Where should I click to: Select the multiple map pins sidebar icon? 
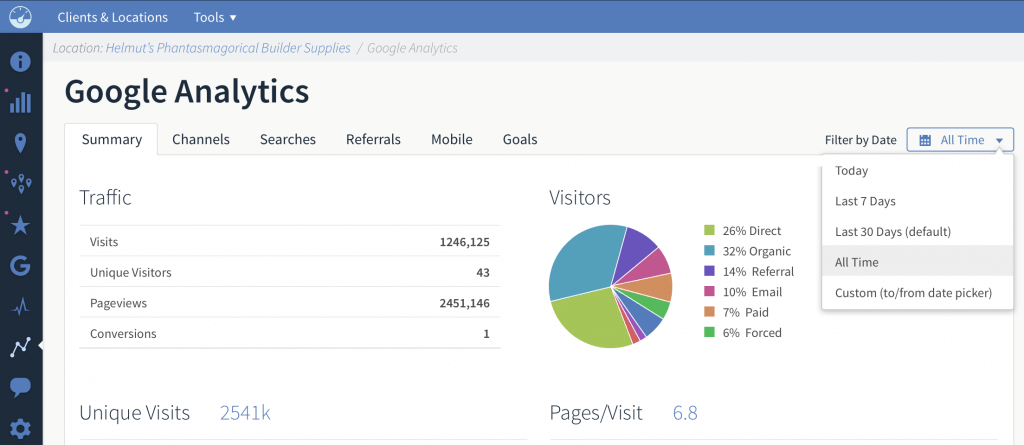coord(21,184)
